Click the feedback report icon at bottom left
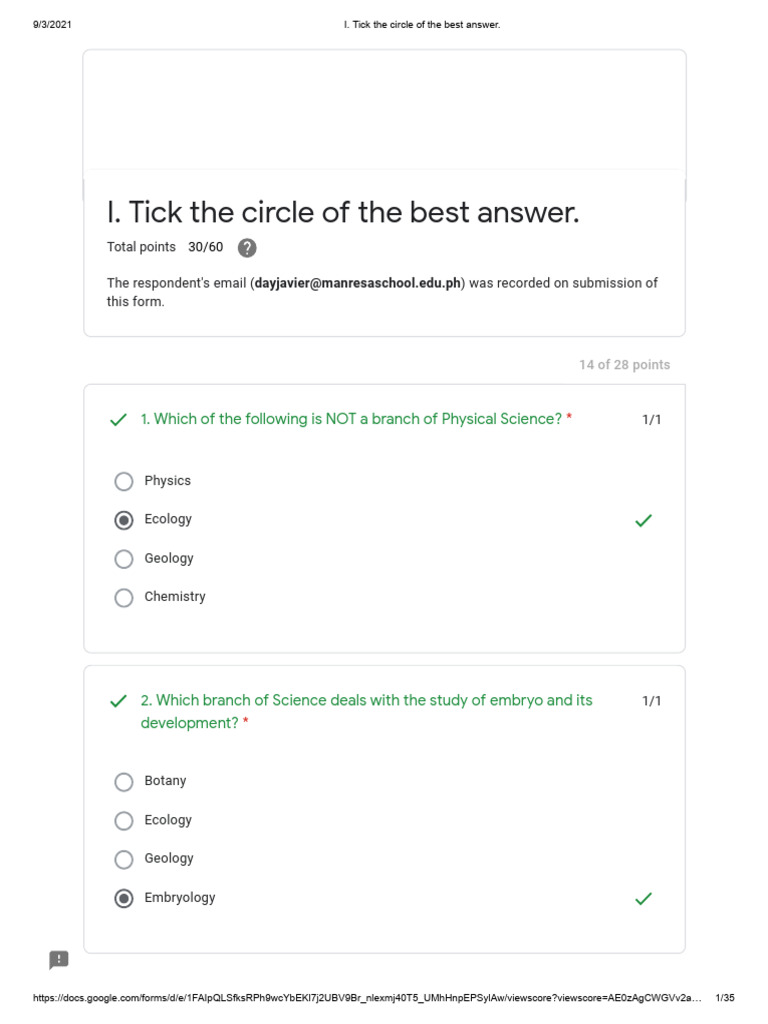Viewport: 768px width, 1024px height. click(59, 960)
